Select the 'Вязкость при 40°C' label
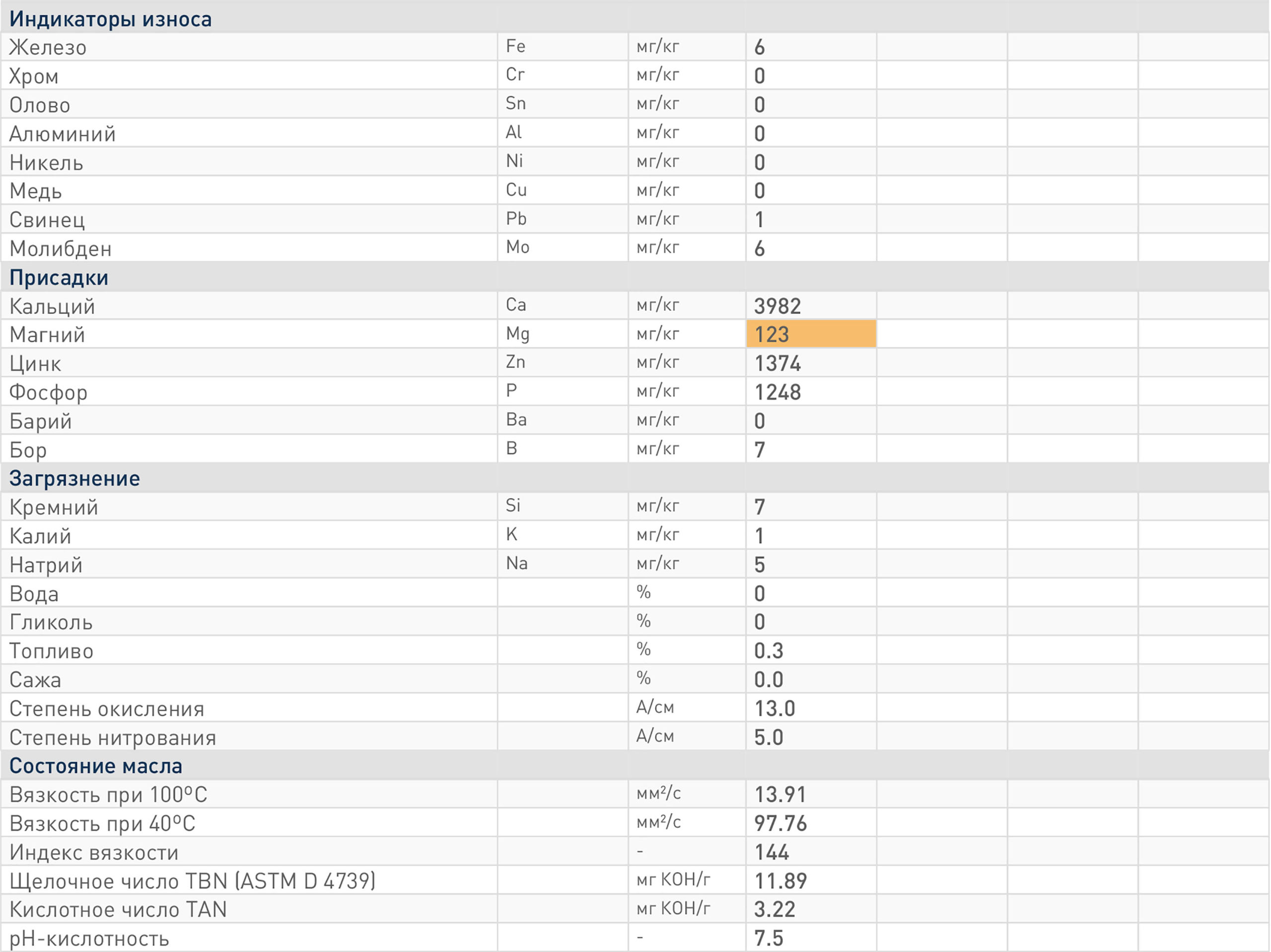Image resolution: width=1271 pixels, height=952 pixels. [102, 823]
